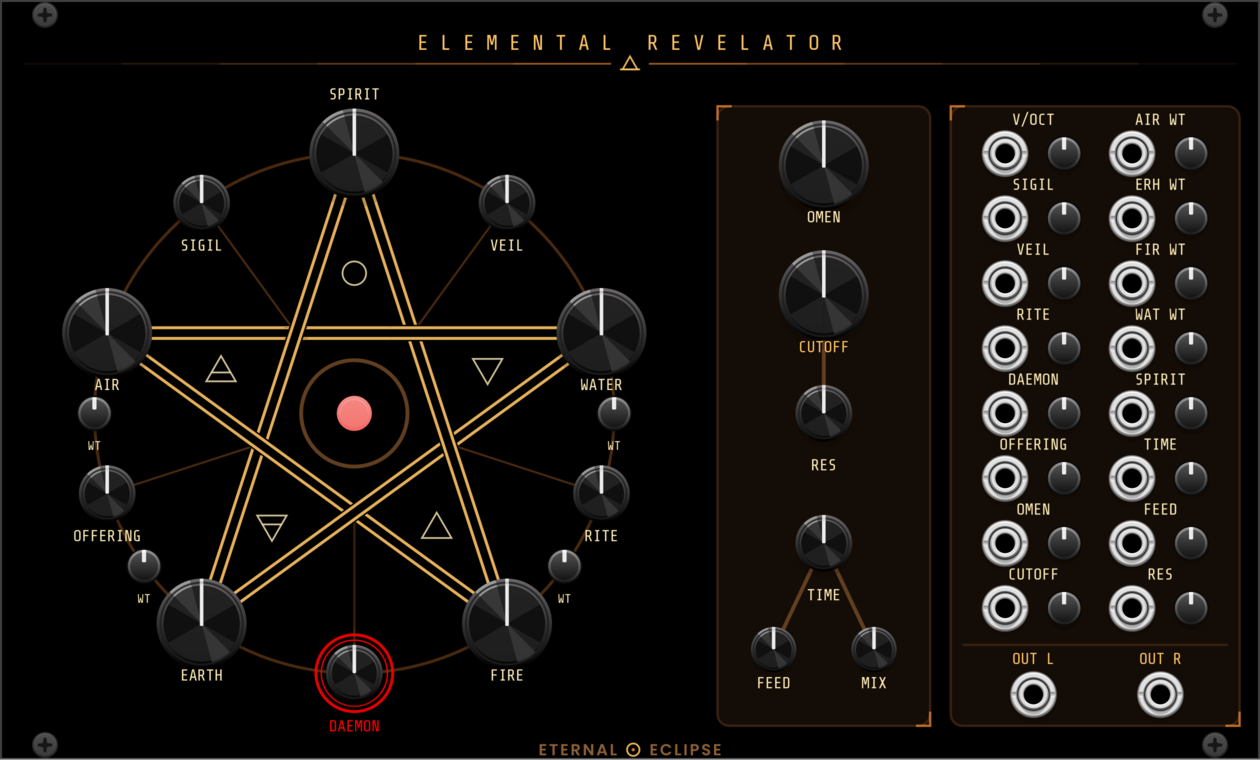
Task: Click the pink center pad in pentagram
Action: pyautogui.click(x=354, y=413)
